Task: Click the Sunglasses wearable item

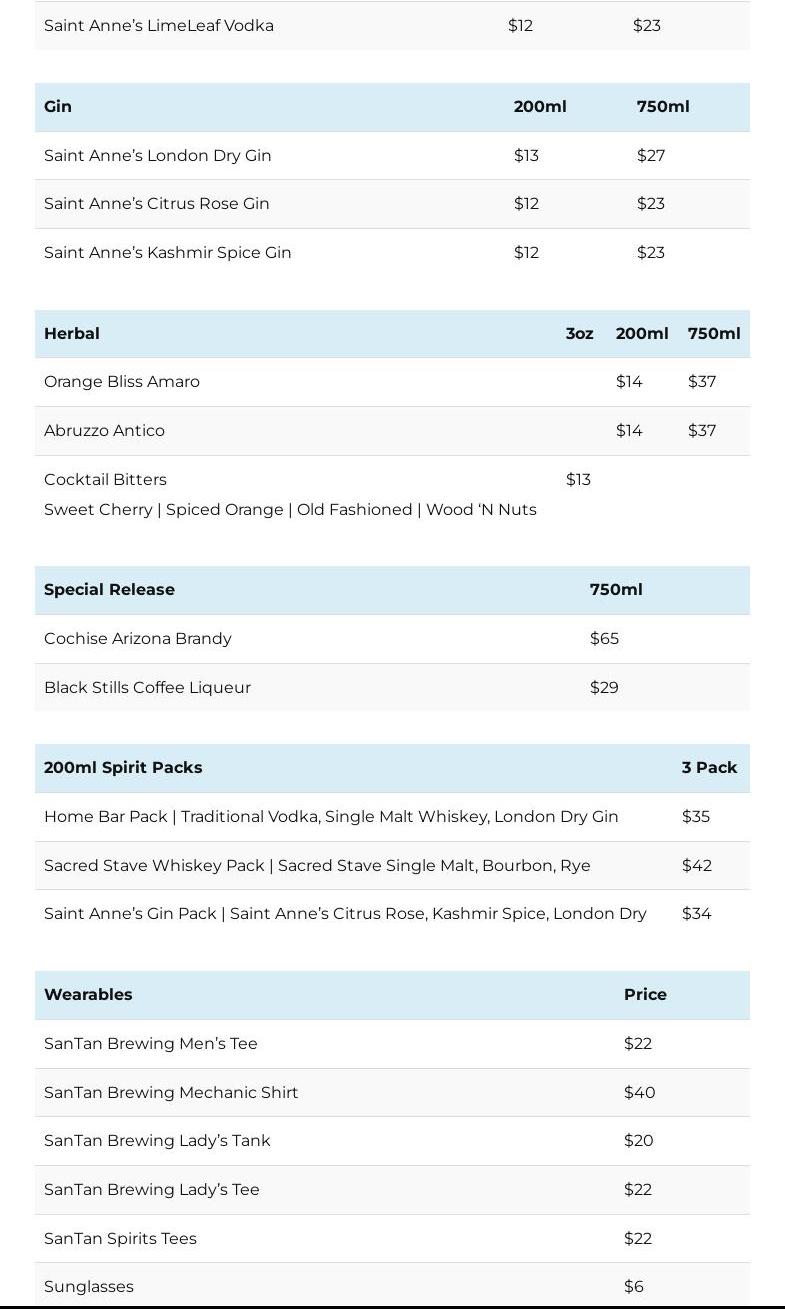Action: click(89, 1287)
